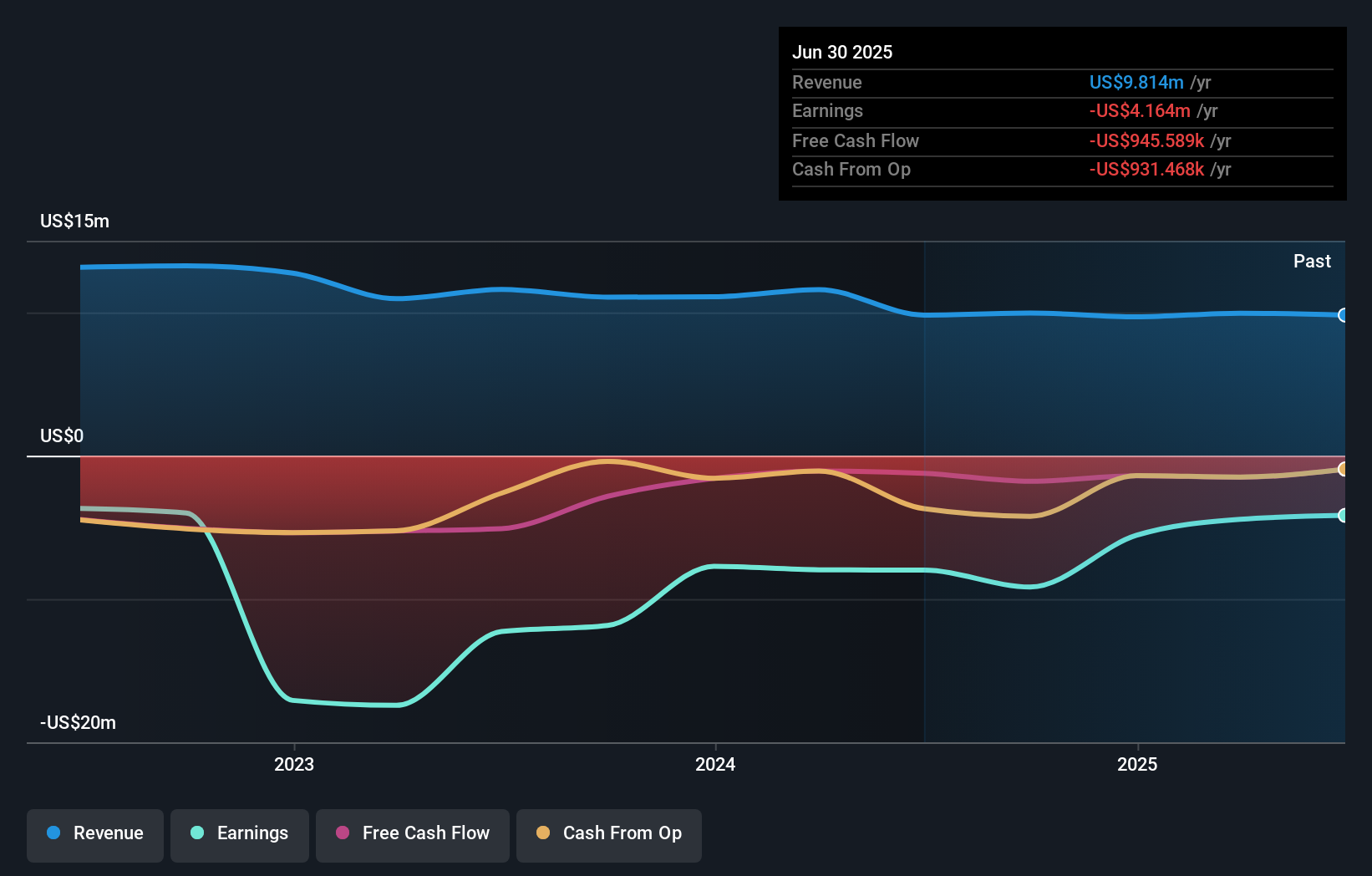This screenshot has height=876, width=1372.
Task: Click the Earnings line end-point marker
Action: pos(1343,515)
